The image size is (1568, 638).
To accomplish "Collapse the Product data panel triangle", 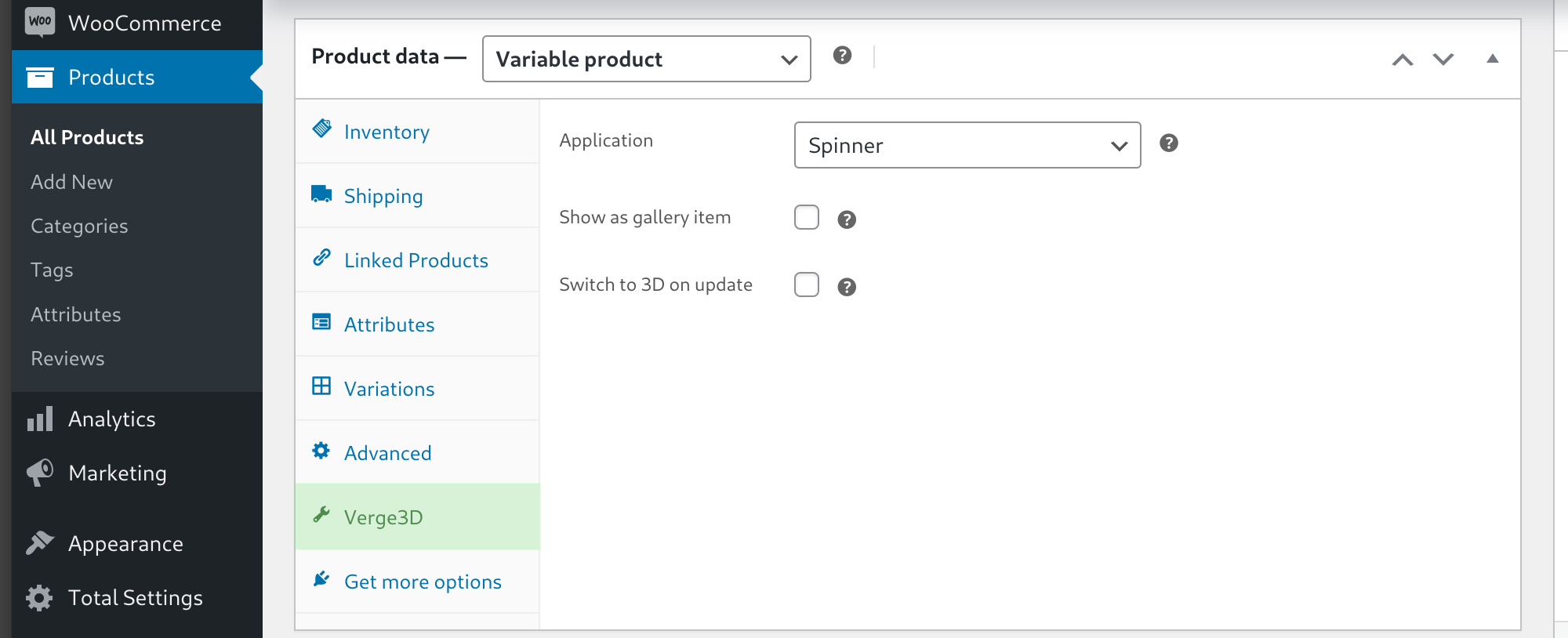I will coord(1493,58).
